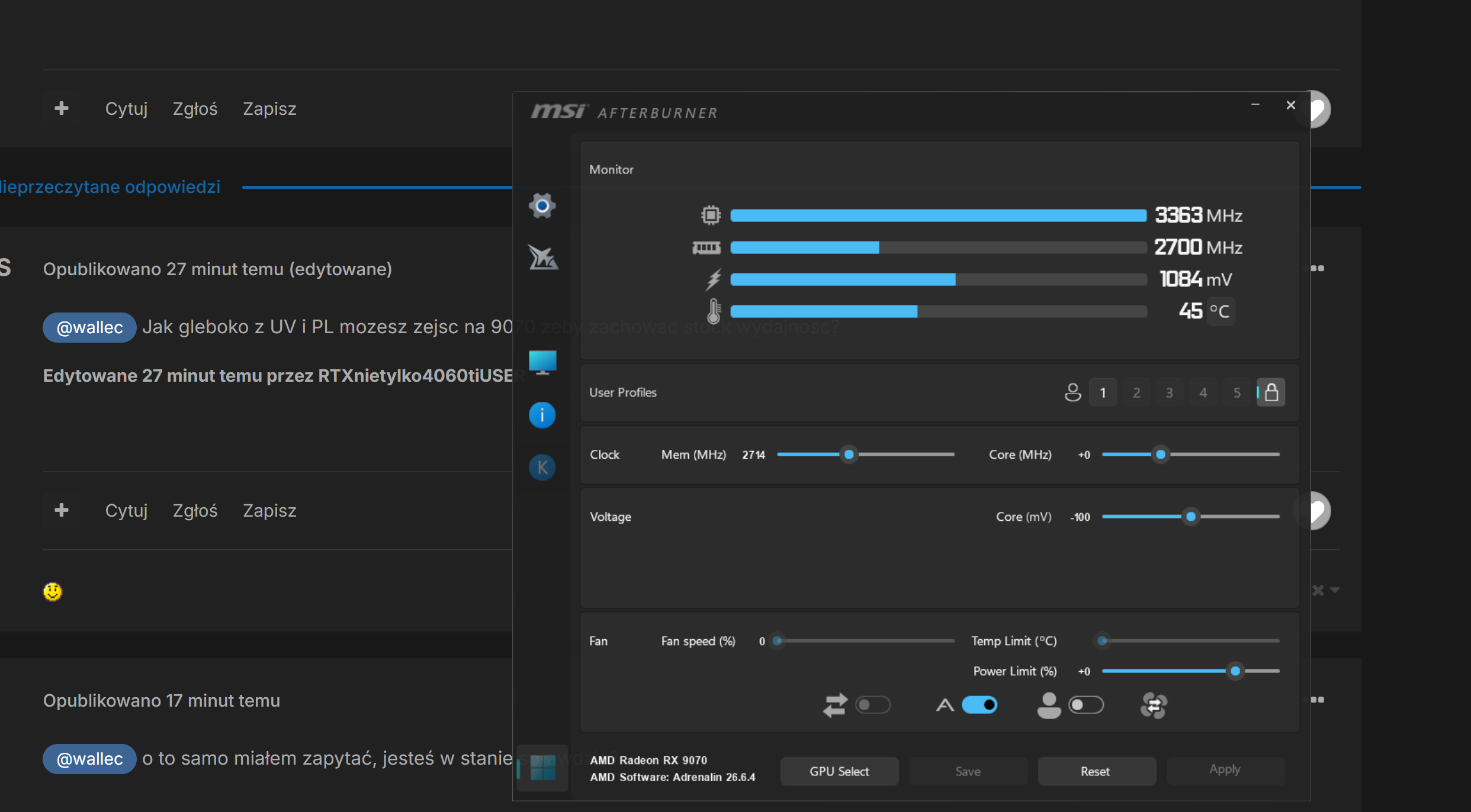Click 'Opublikowano 17 minut temu' timestamp
This screenshot has width=1471, height=812.
(162, 701)
